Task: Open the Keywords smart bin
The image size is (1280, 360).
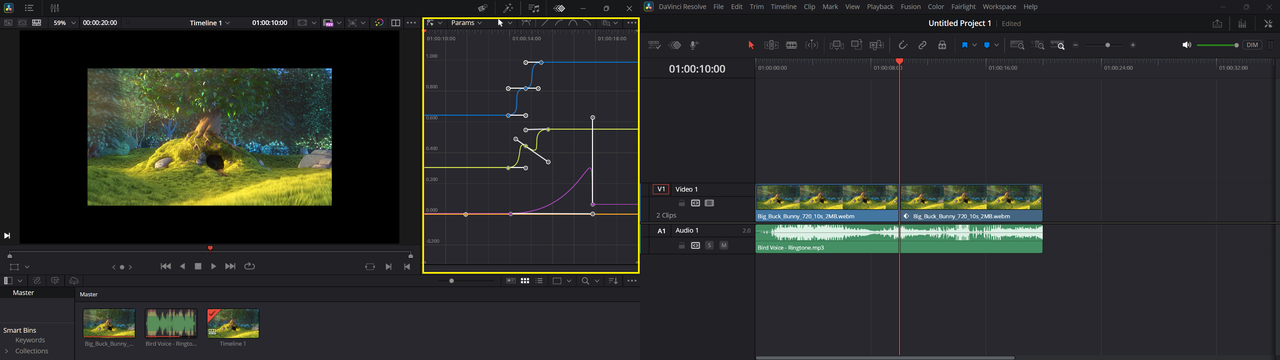Action: click(x=30, y=340)
